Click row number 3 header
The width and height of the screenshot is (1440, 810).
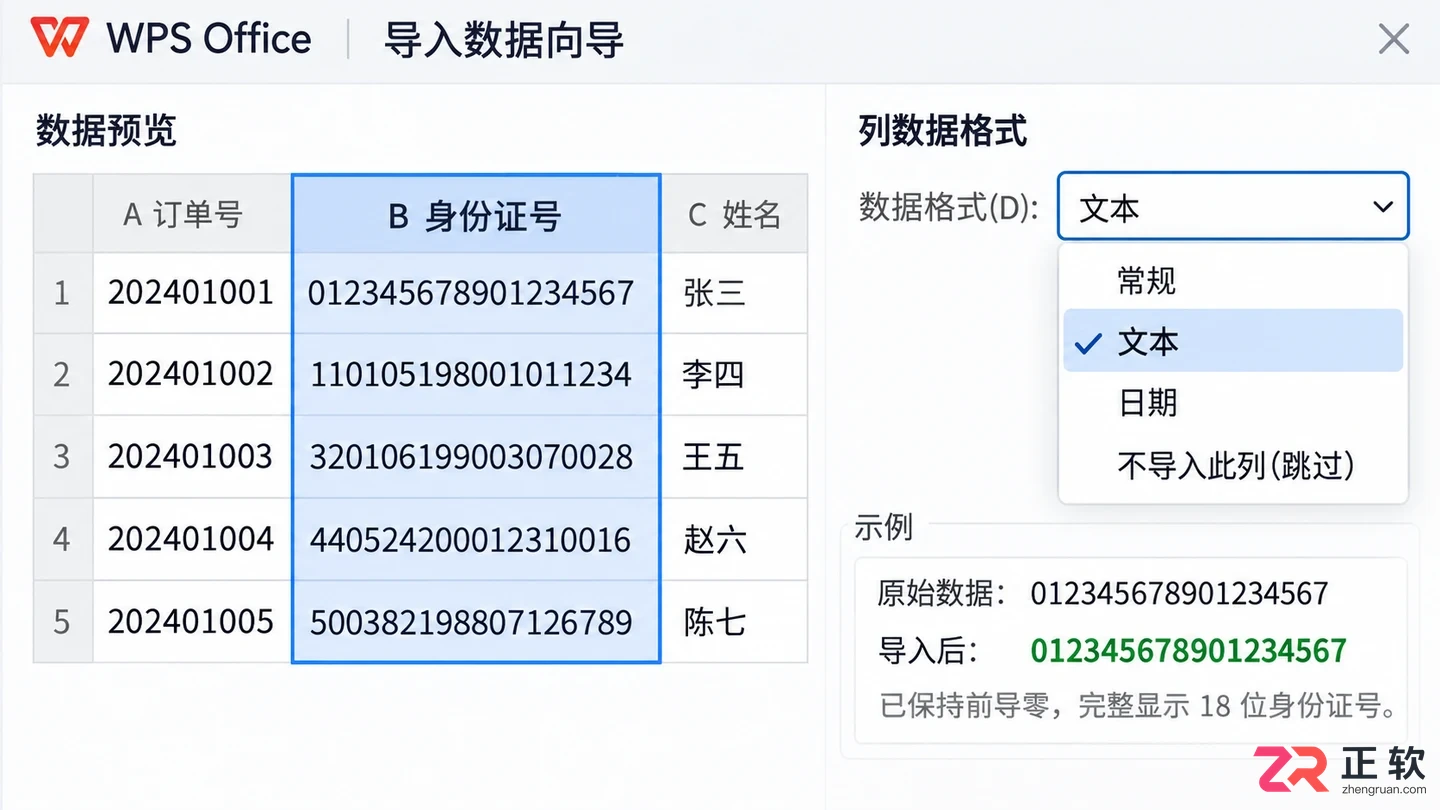(x=63, y=457)
